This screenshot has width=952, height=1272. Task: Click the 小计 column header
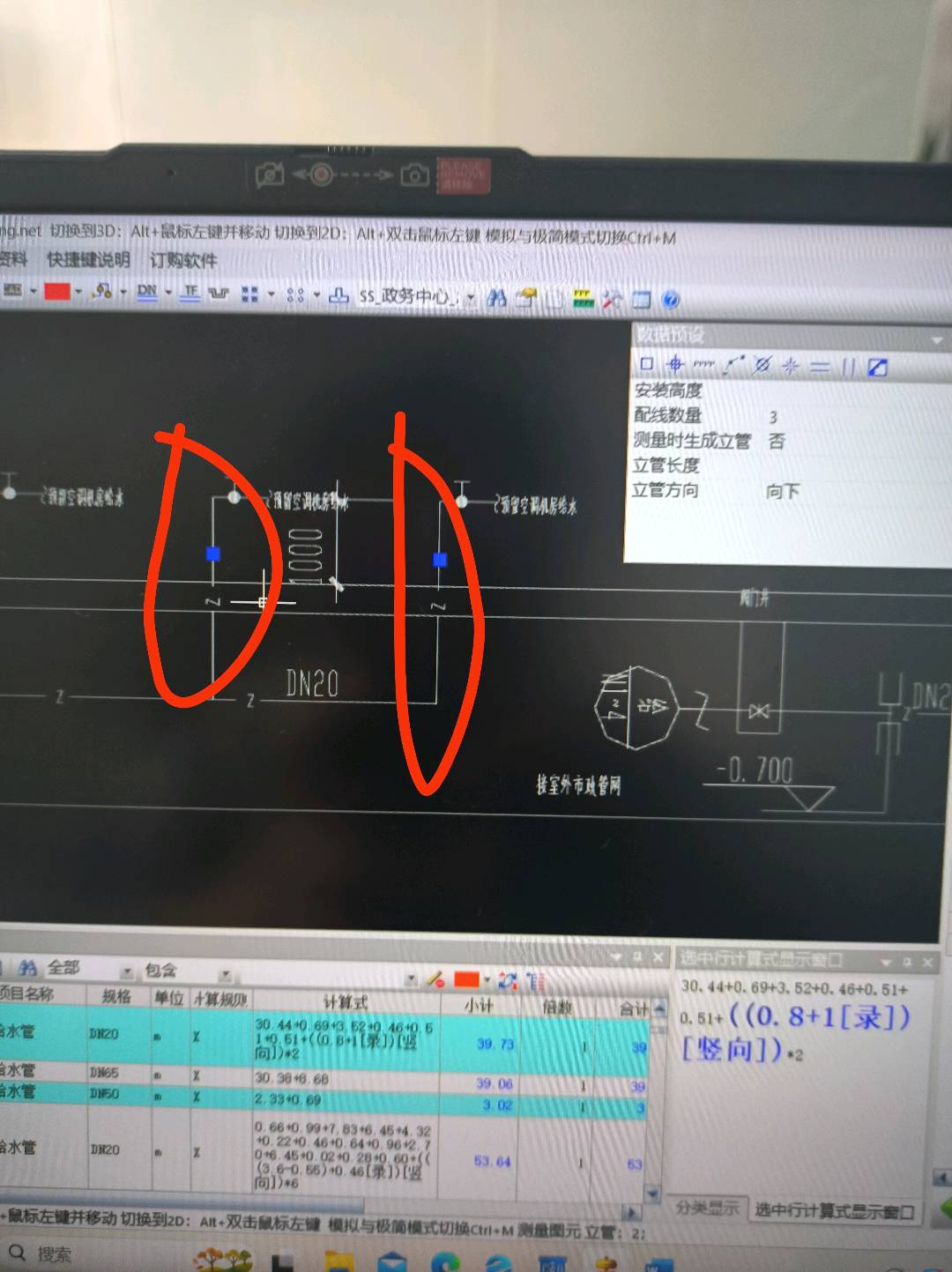(479, 1005)
